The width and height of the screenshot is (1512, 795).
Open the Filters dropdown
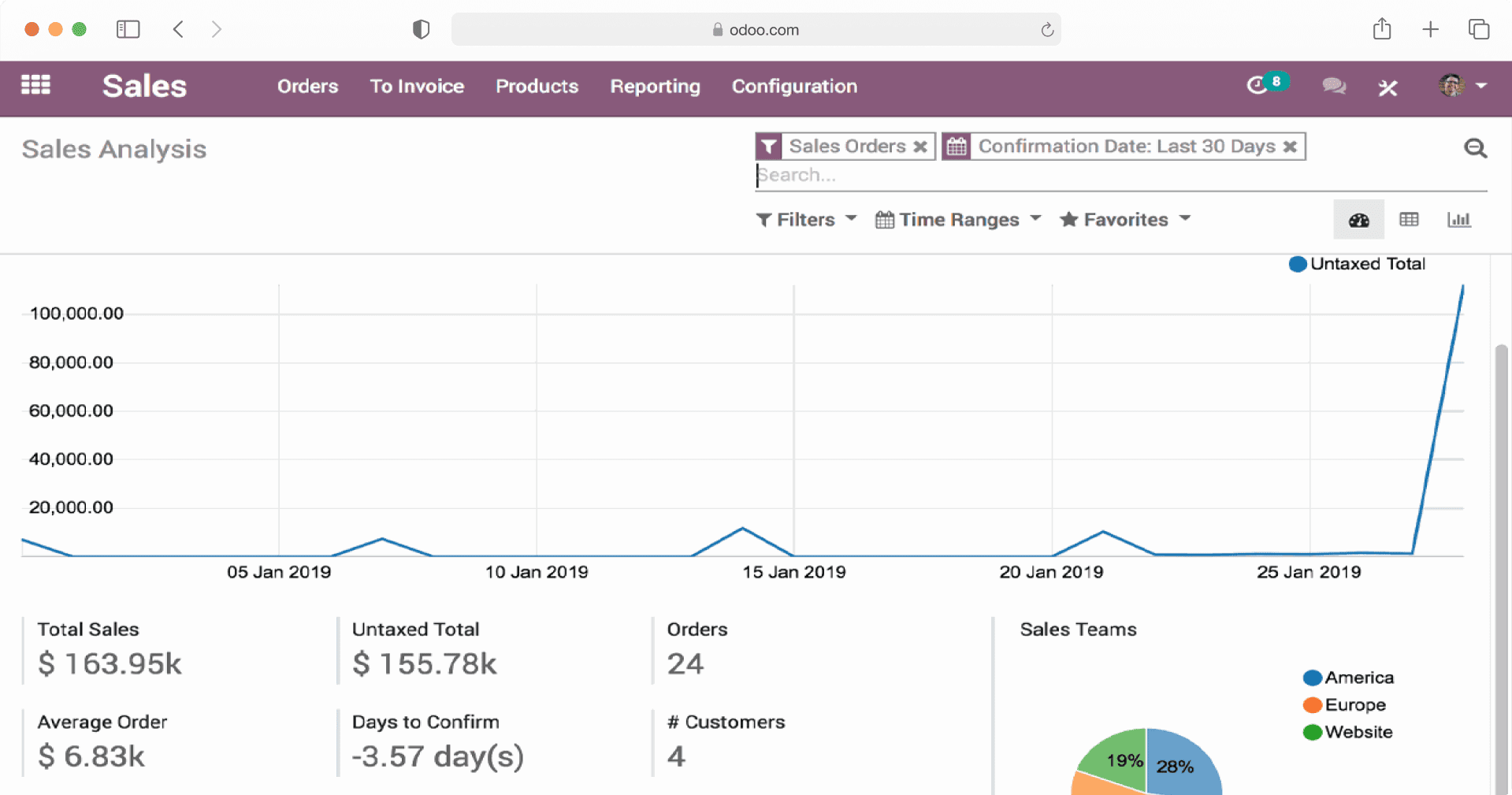pyautogui.click(x=806, y=220)
